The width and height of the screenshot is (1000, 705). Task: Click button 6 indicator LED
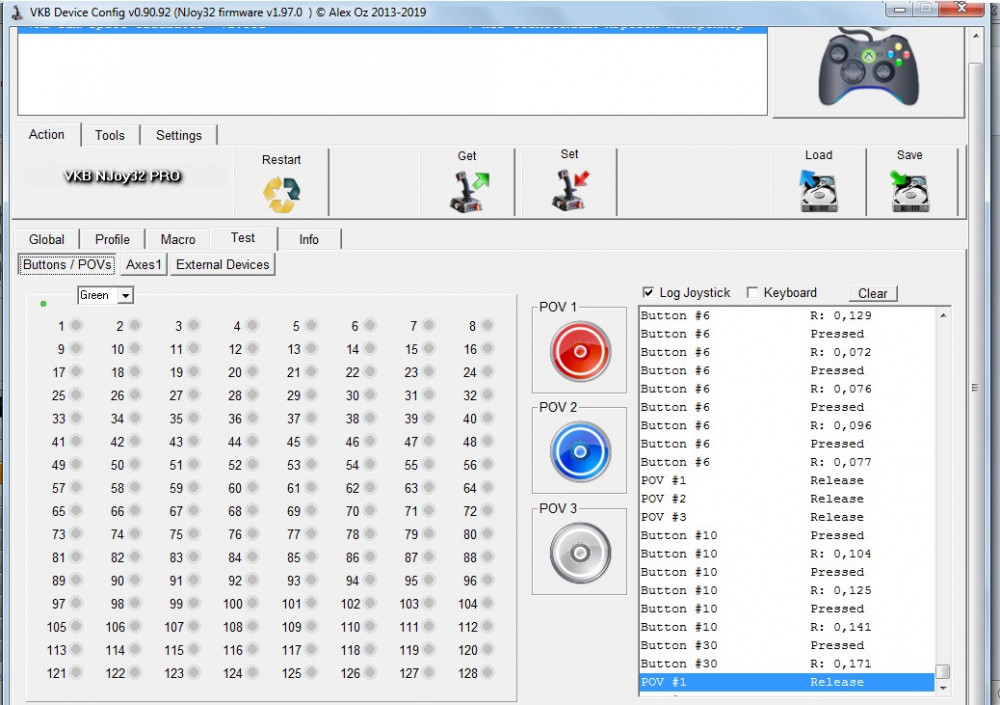[369, 326]
